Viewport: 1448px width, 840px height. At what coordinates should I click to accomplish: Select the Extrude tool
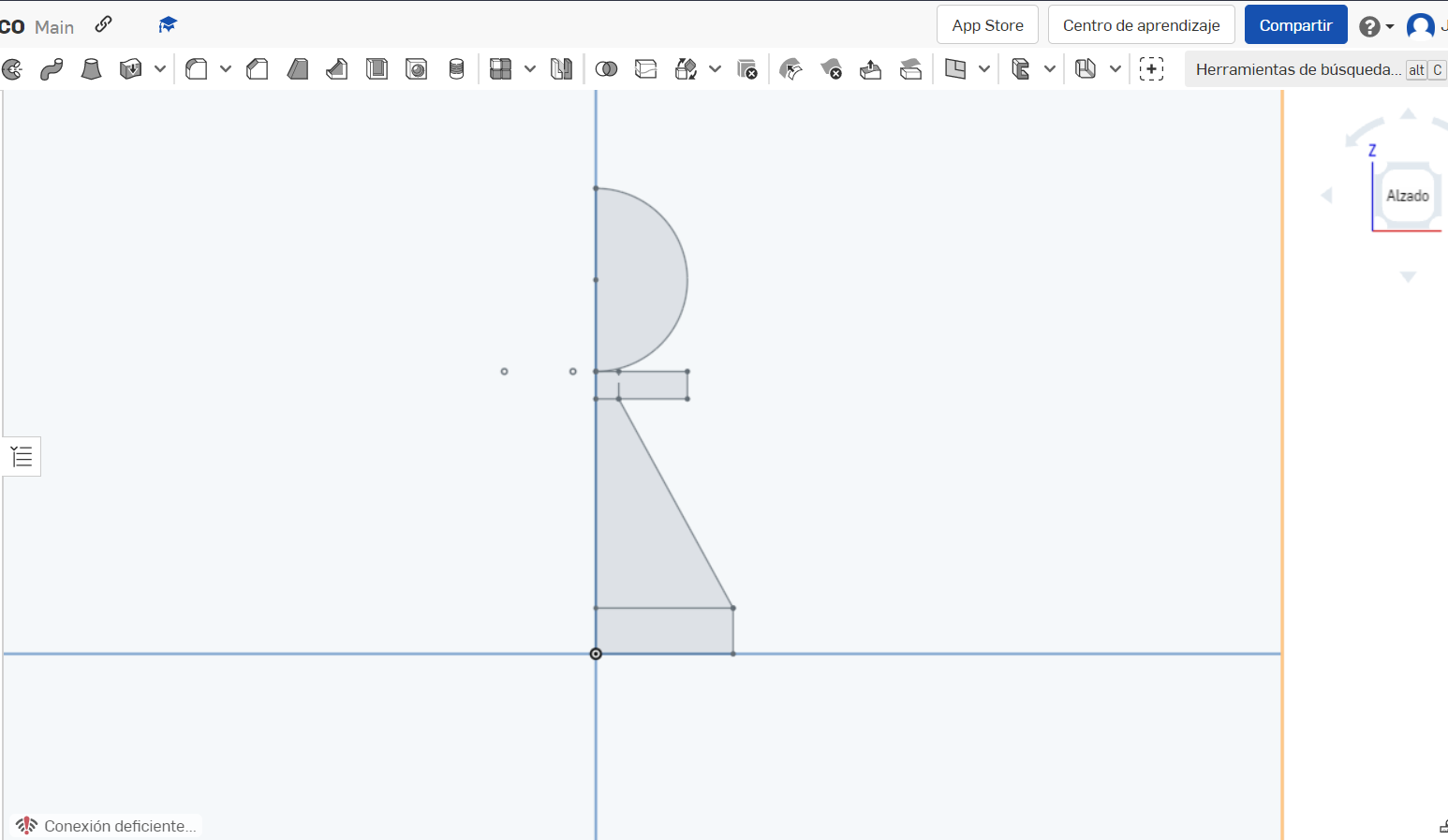(131, 68)
